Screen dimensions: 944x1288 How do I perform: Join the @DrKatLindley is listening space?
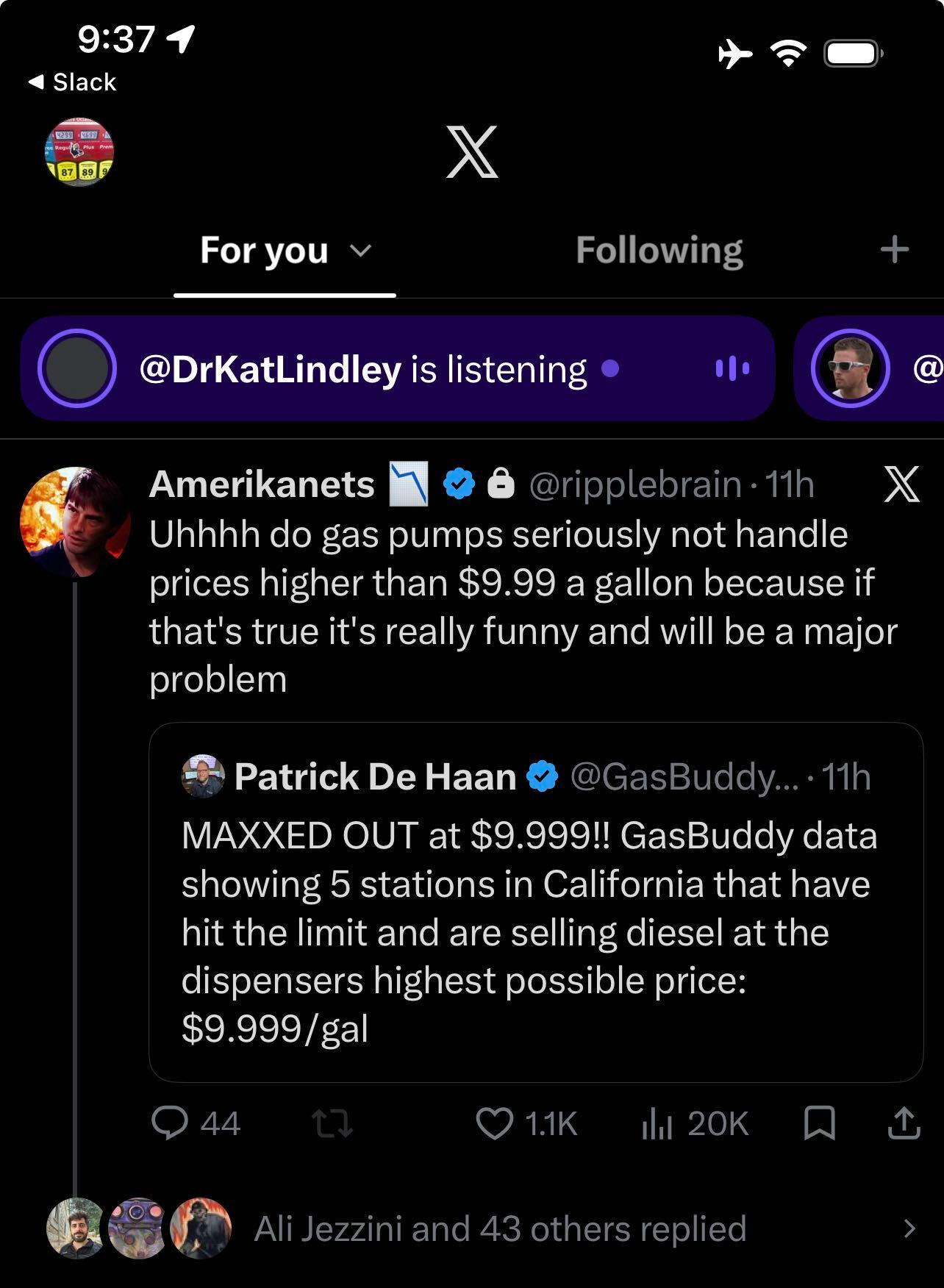pos(398,368)
